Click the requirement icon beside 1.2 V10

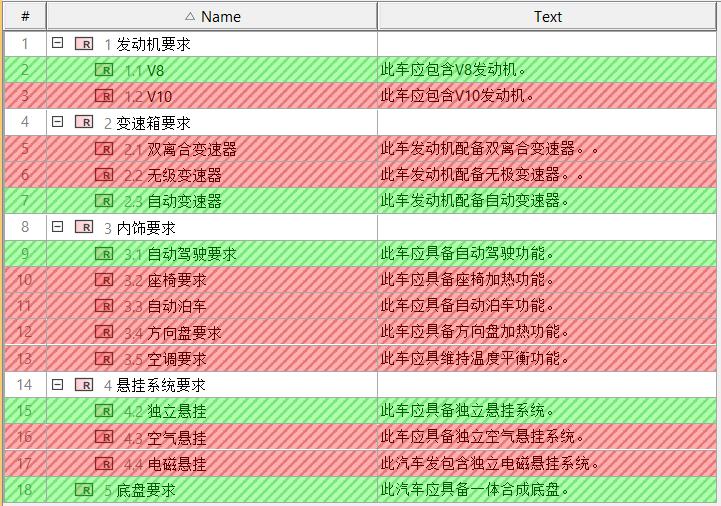[x=104, y=96]
